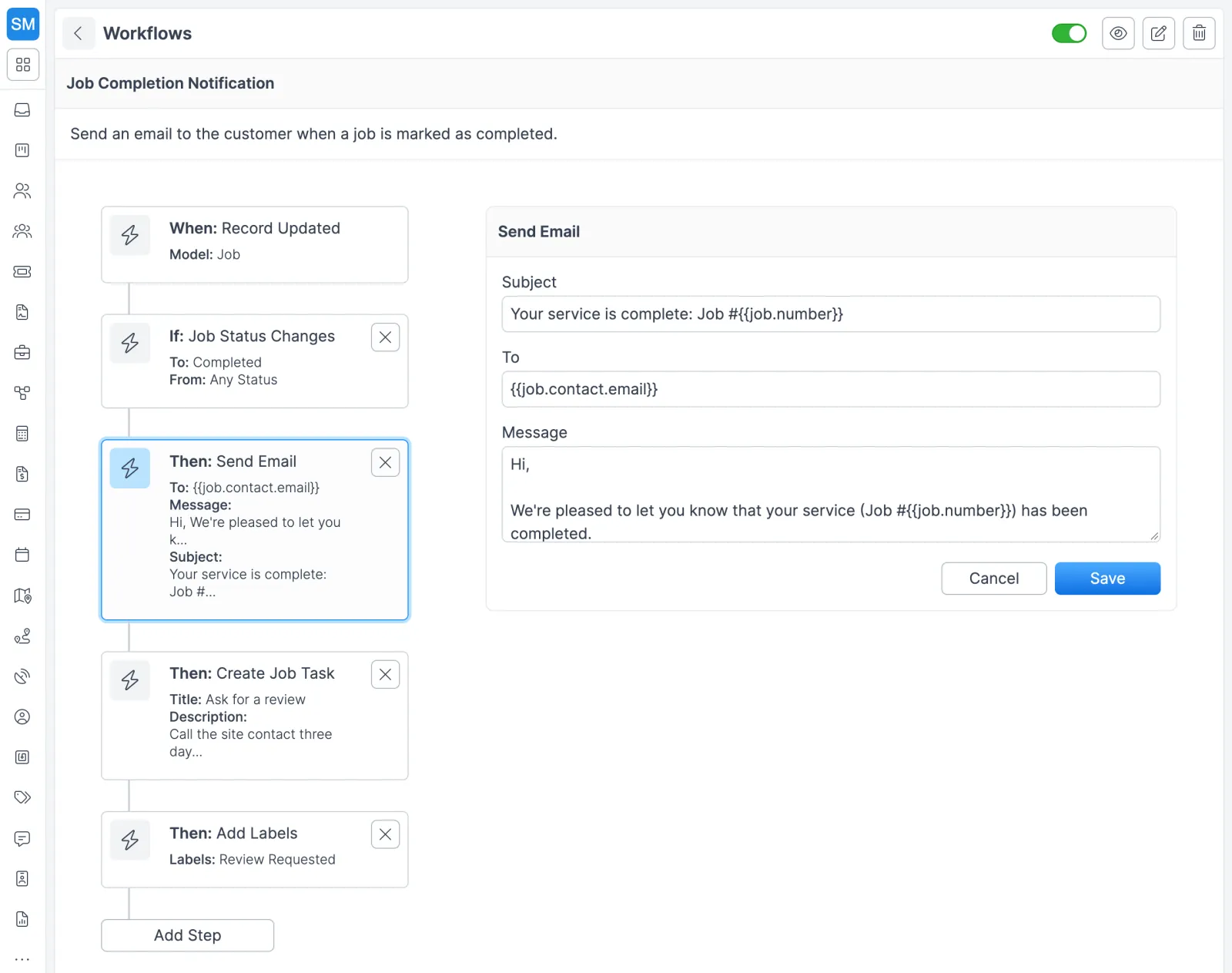Open the dashboard grid icon
1232x973 pixels.
tap(23, 65)
